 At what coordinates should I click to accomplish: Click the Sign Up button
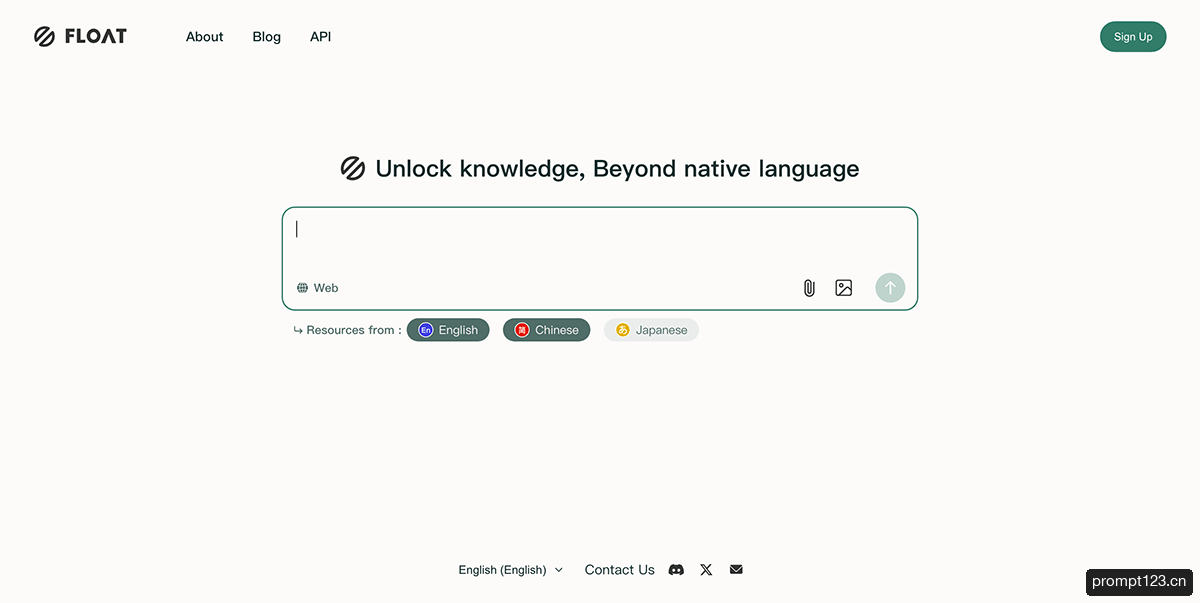(1133, 37)
